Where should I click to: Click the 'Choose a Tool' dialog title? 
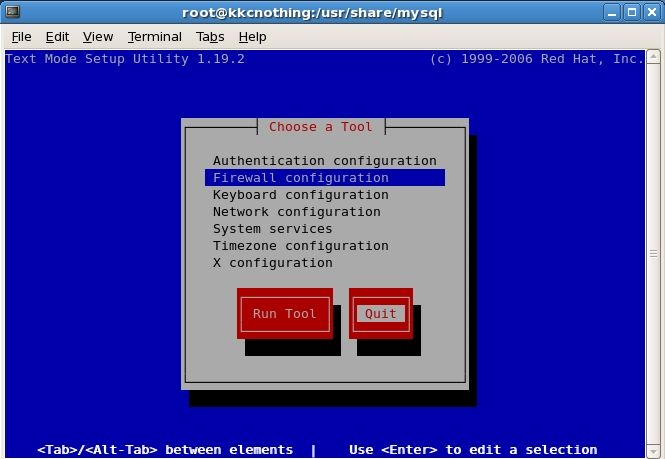tap(321, 127)
